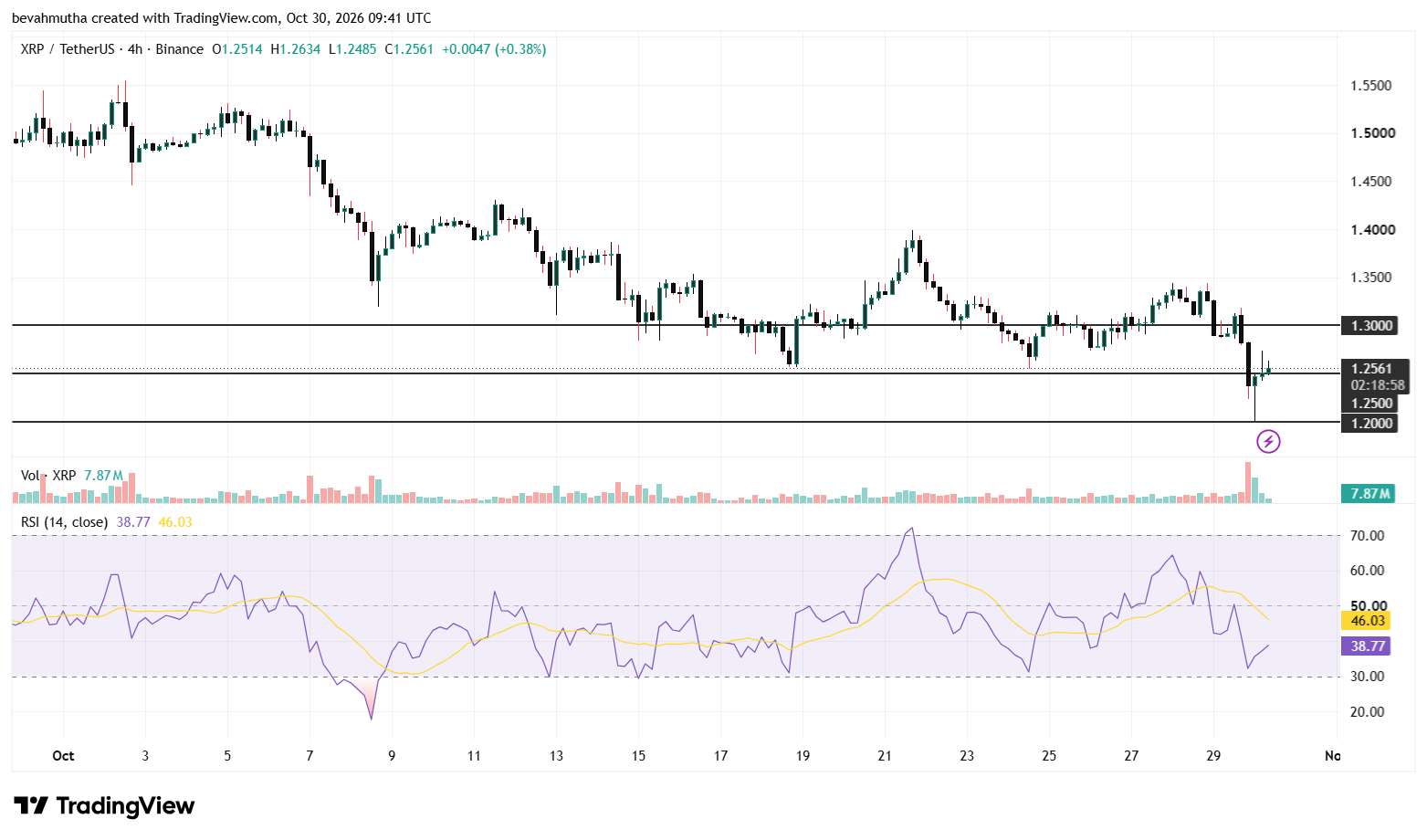The width and height of the screenshot is (1427, 840).
Task: Click the yellow 46.03 RSI axis label
Action: pos(1368,621)
